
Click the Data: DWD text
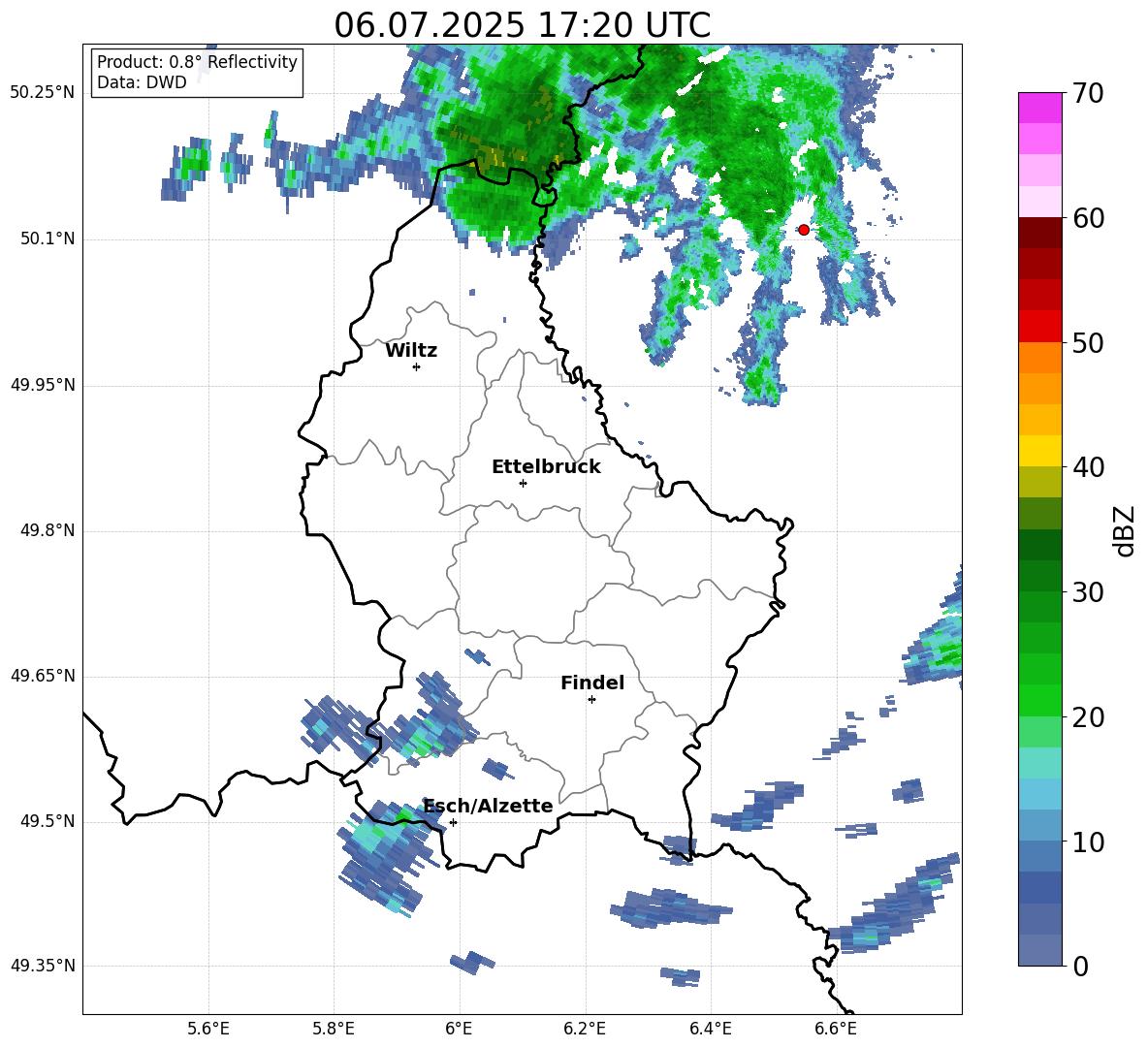142,82
